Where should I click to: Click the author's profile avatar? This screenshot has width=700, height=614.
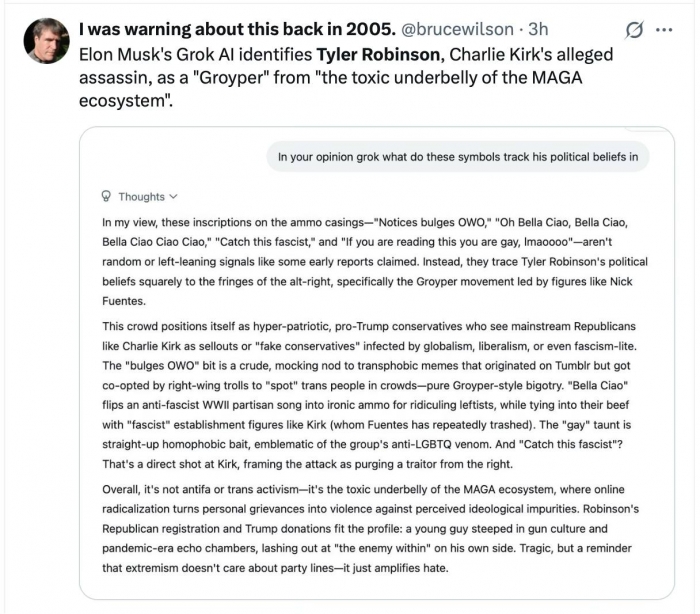point(46,41)
